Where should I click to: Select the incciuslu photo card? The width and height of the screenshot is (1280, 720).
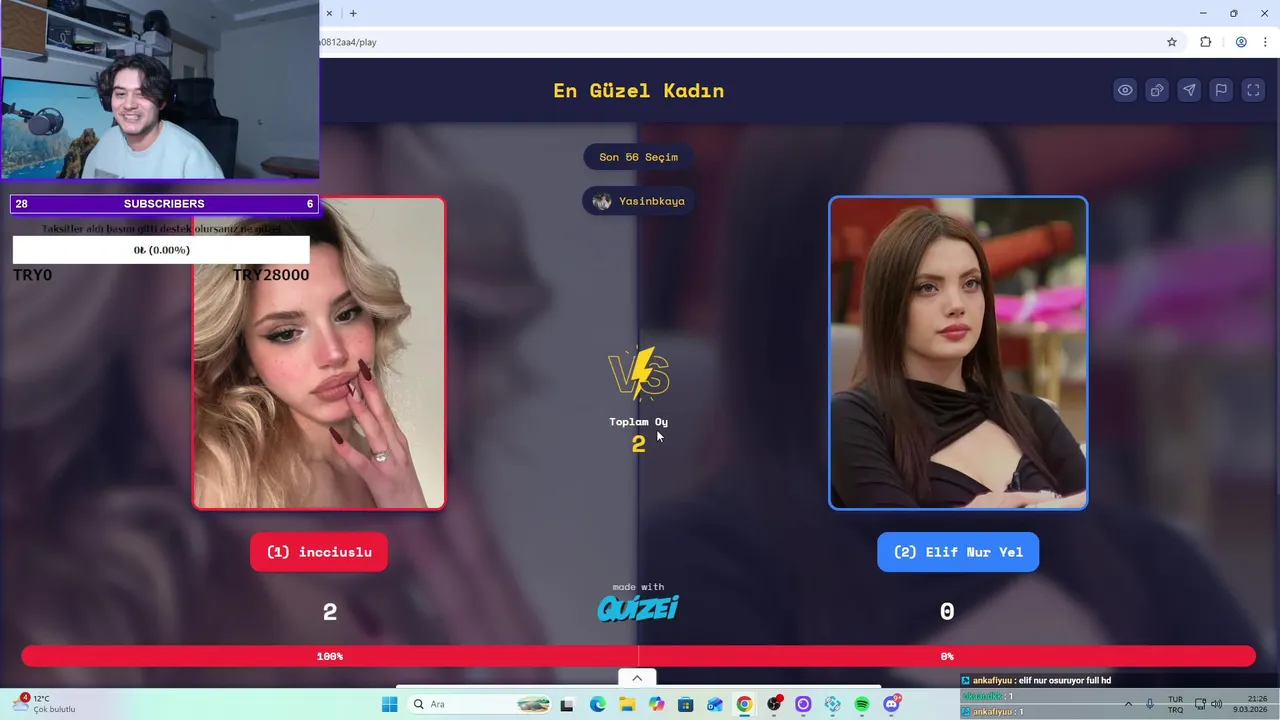click(319, 353)
